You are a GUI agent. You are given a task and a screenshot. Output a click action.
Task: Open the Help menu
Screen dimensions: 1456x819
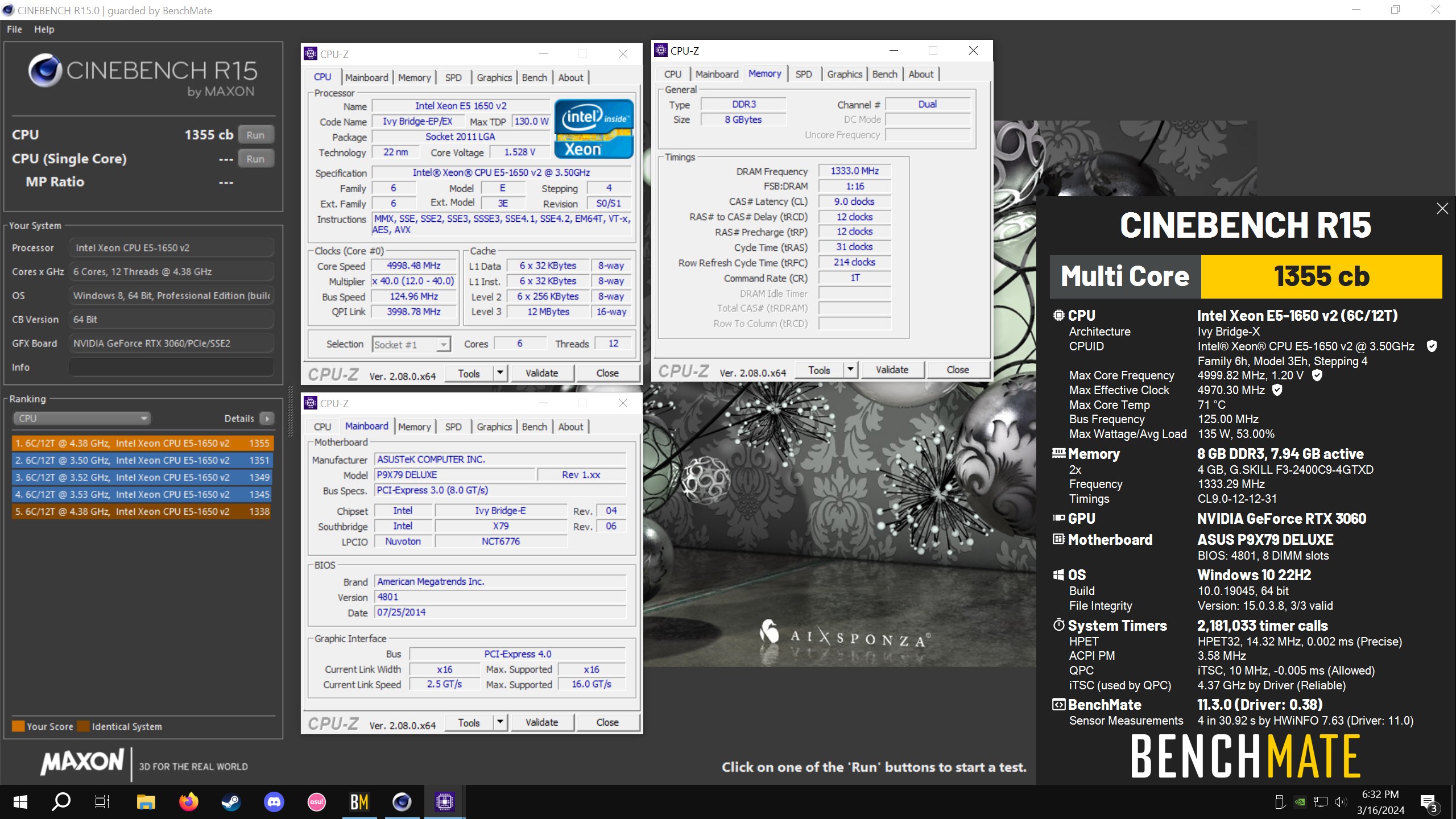click(x=44, y=29)
